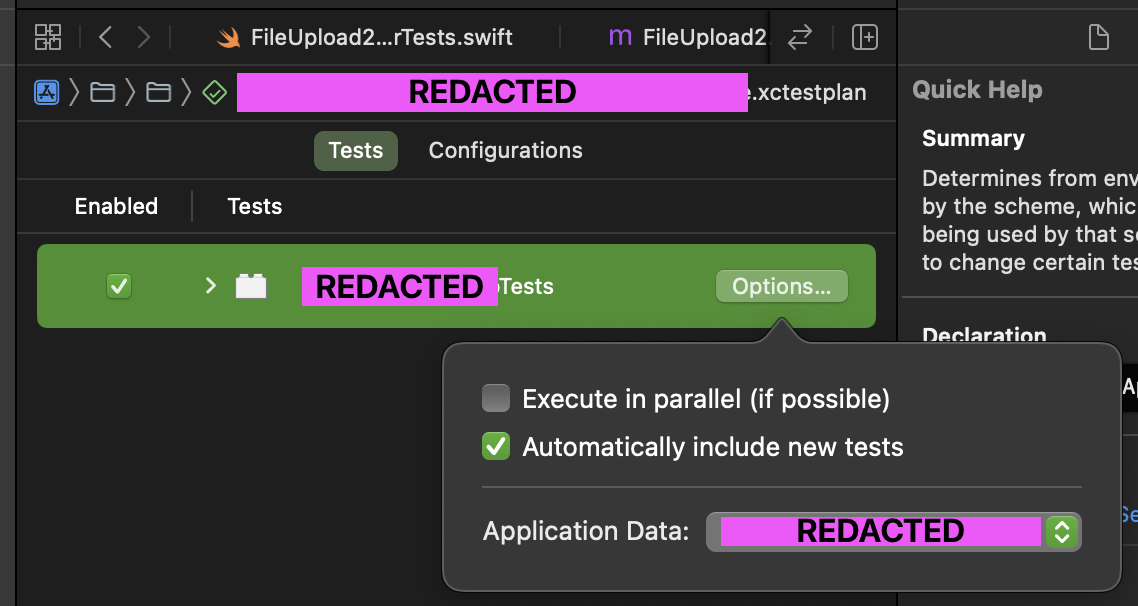Select the first folder in the jump bar
Viewport: 1138px width, 606px height.
pyautogui.click(x=102, y=92)
